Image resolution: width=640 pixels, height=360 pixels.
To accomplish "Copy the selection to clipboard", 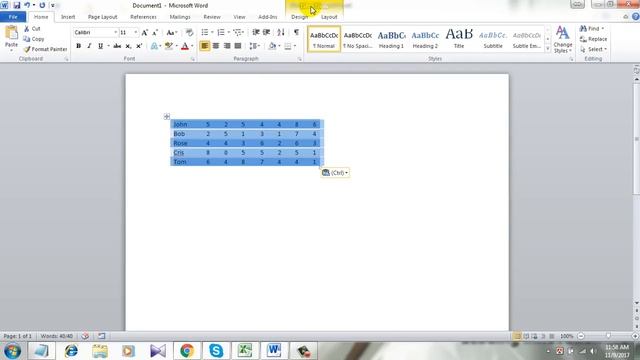I will point(34,39).
